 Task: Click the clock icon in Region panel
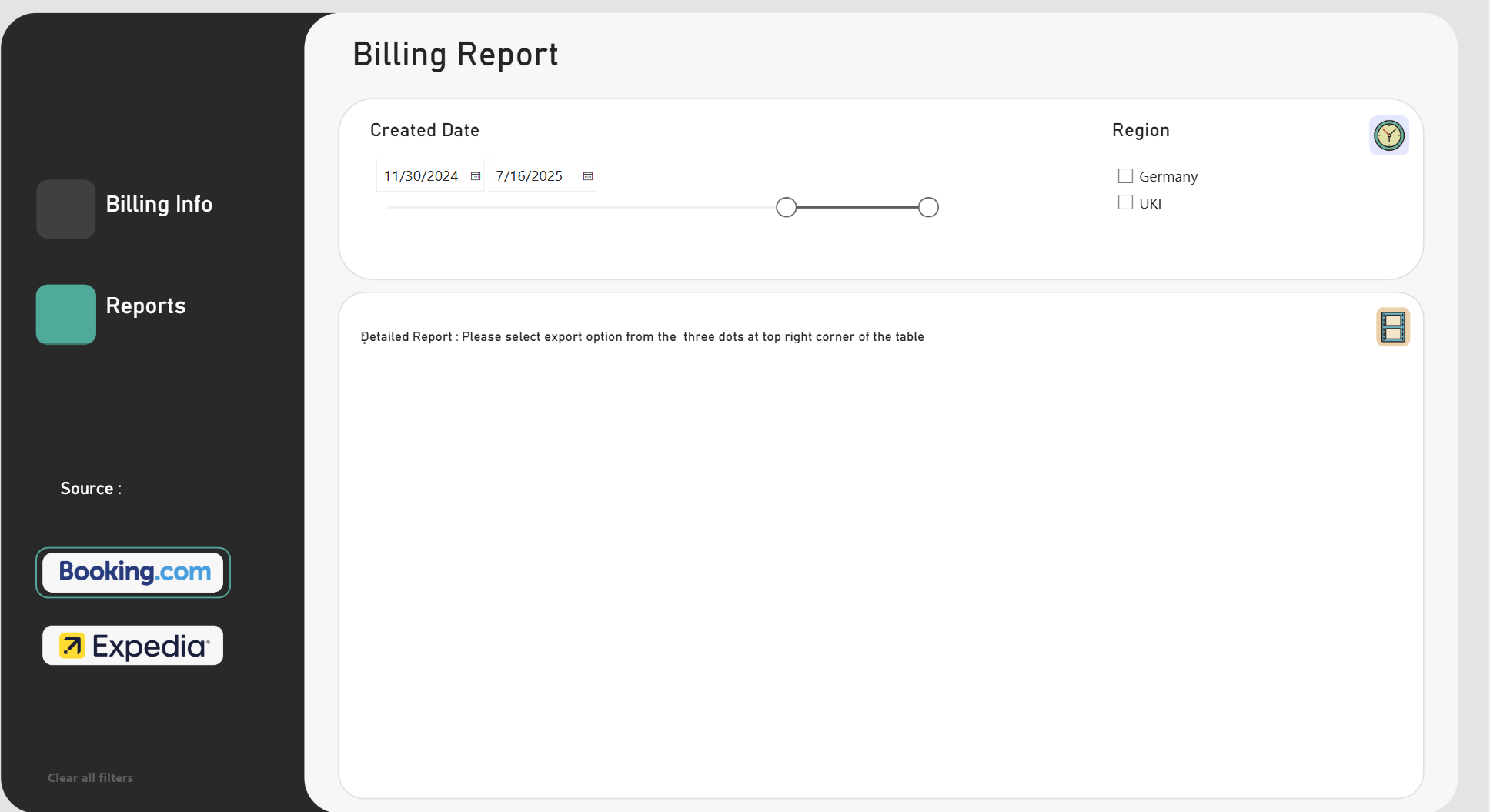tap(1388, 135)
